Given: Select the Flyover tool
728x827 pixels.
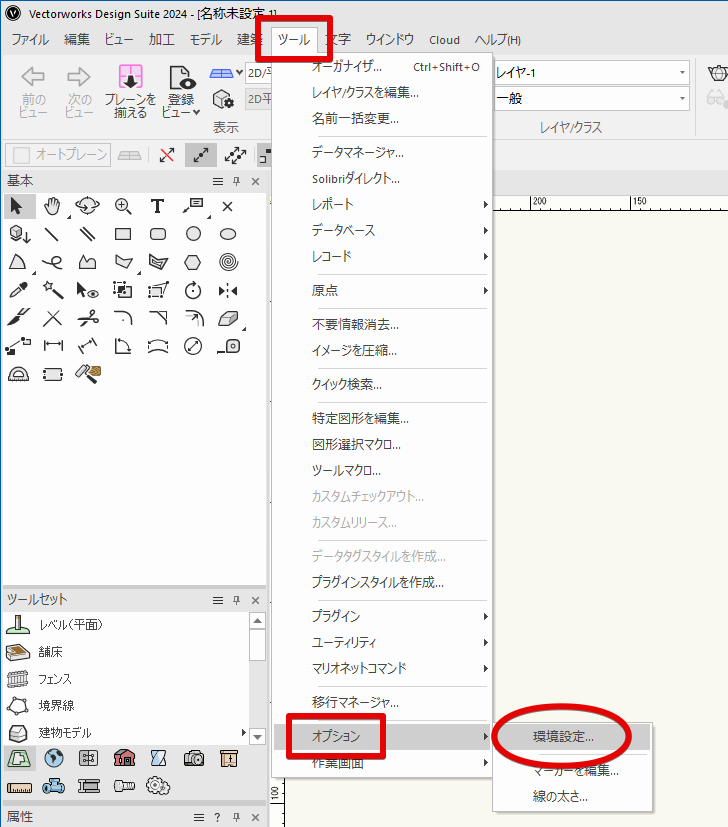Looking at the screenshot, I should [x=88, y=206].
